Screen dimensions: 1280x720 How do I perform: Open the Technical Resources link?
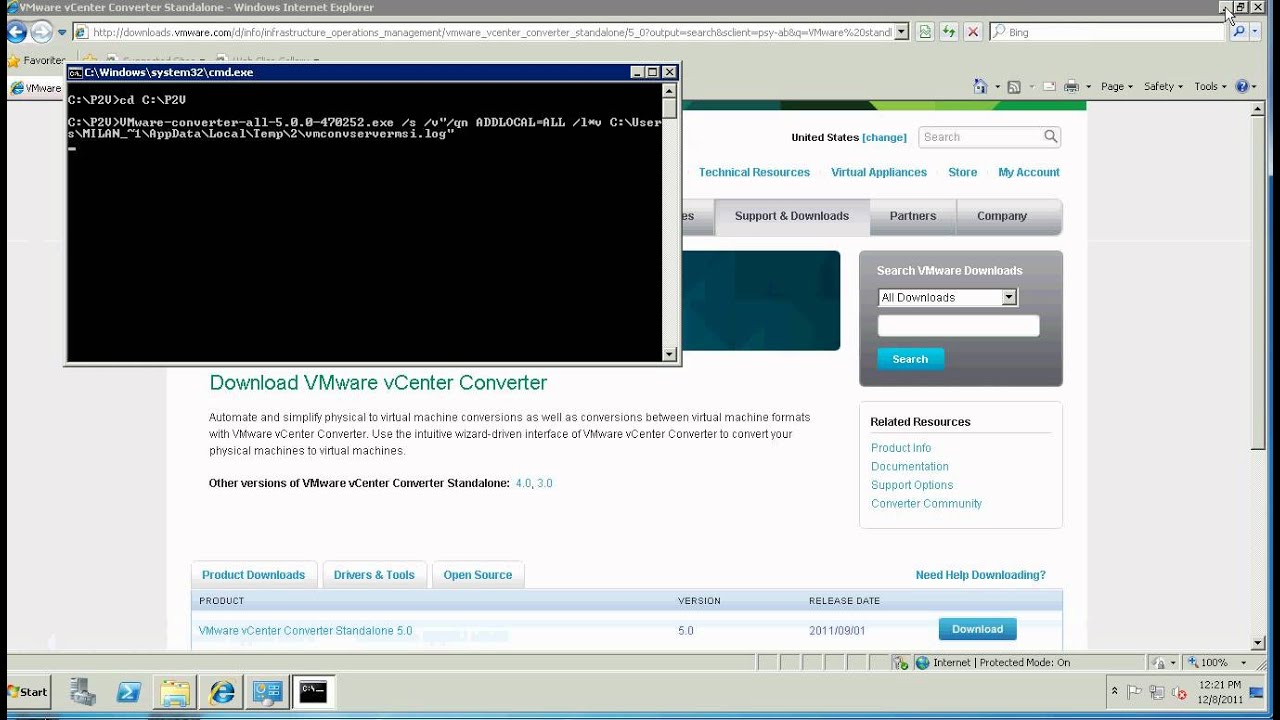pyautogui.click(x=754, y=172)
